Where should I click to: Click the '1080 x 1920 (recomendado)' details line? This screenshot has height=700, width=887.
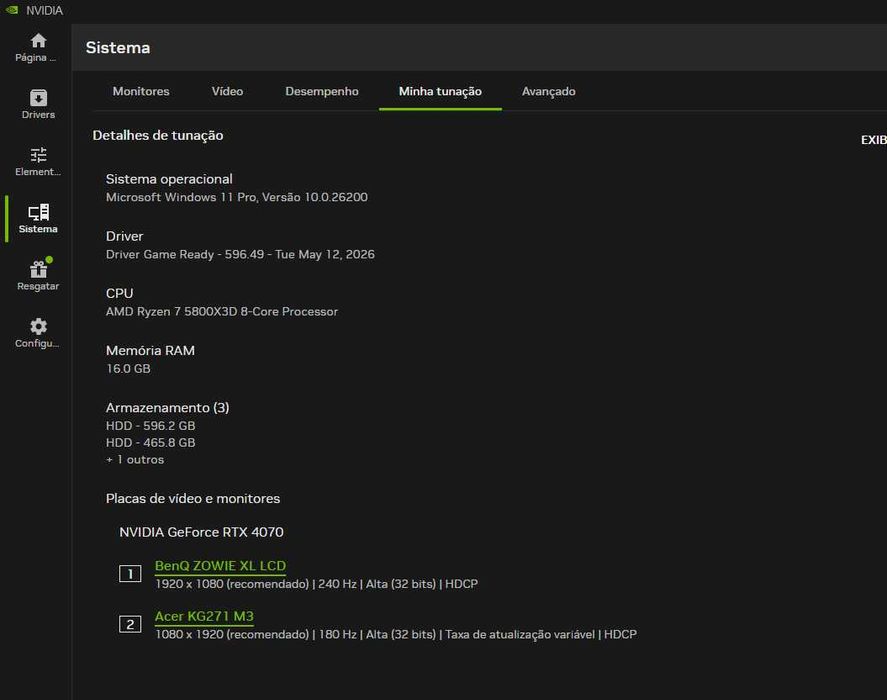[x=396, y=634]
